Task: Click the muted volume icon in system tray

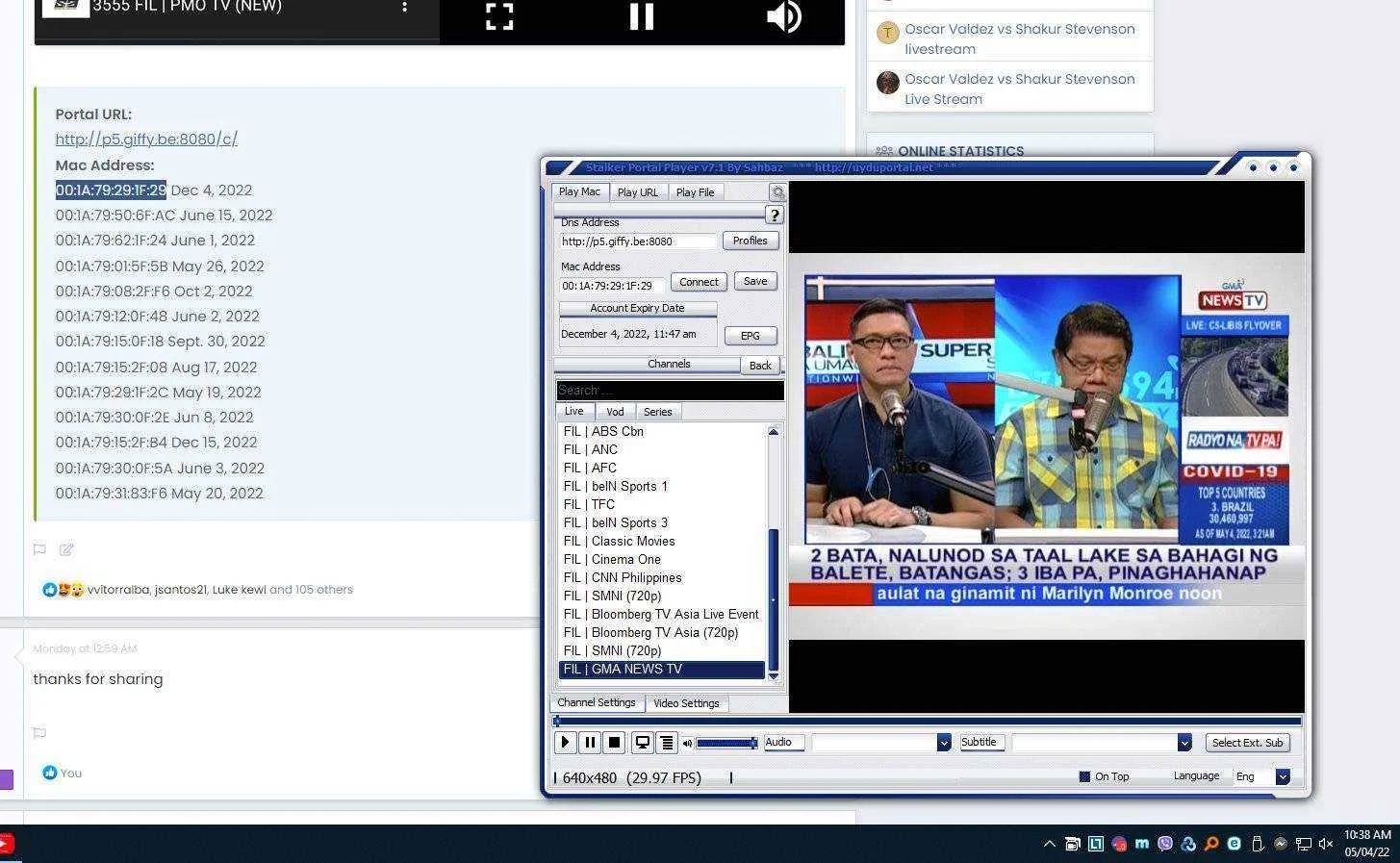Action: pos(1326,844)
